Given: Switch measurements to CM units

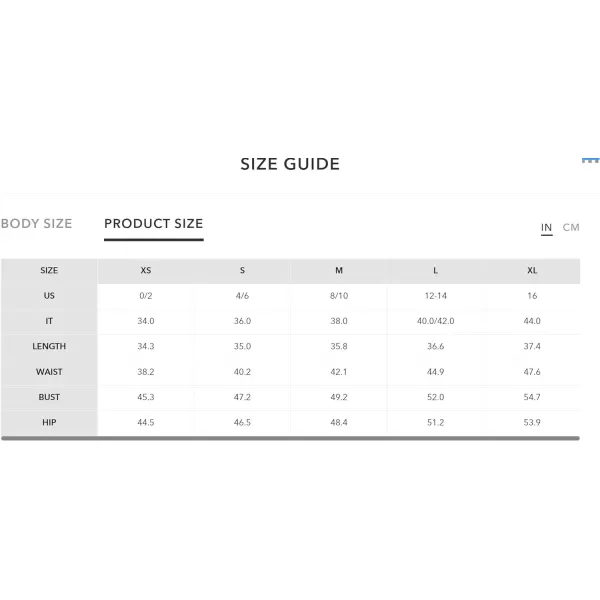Looking at the screenshot, I should pyautogui.click(x=571, y=227).
